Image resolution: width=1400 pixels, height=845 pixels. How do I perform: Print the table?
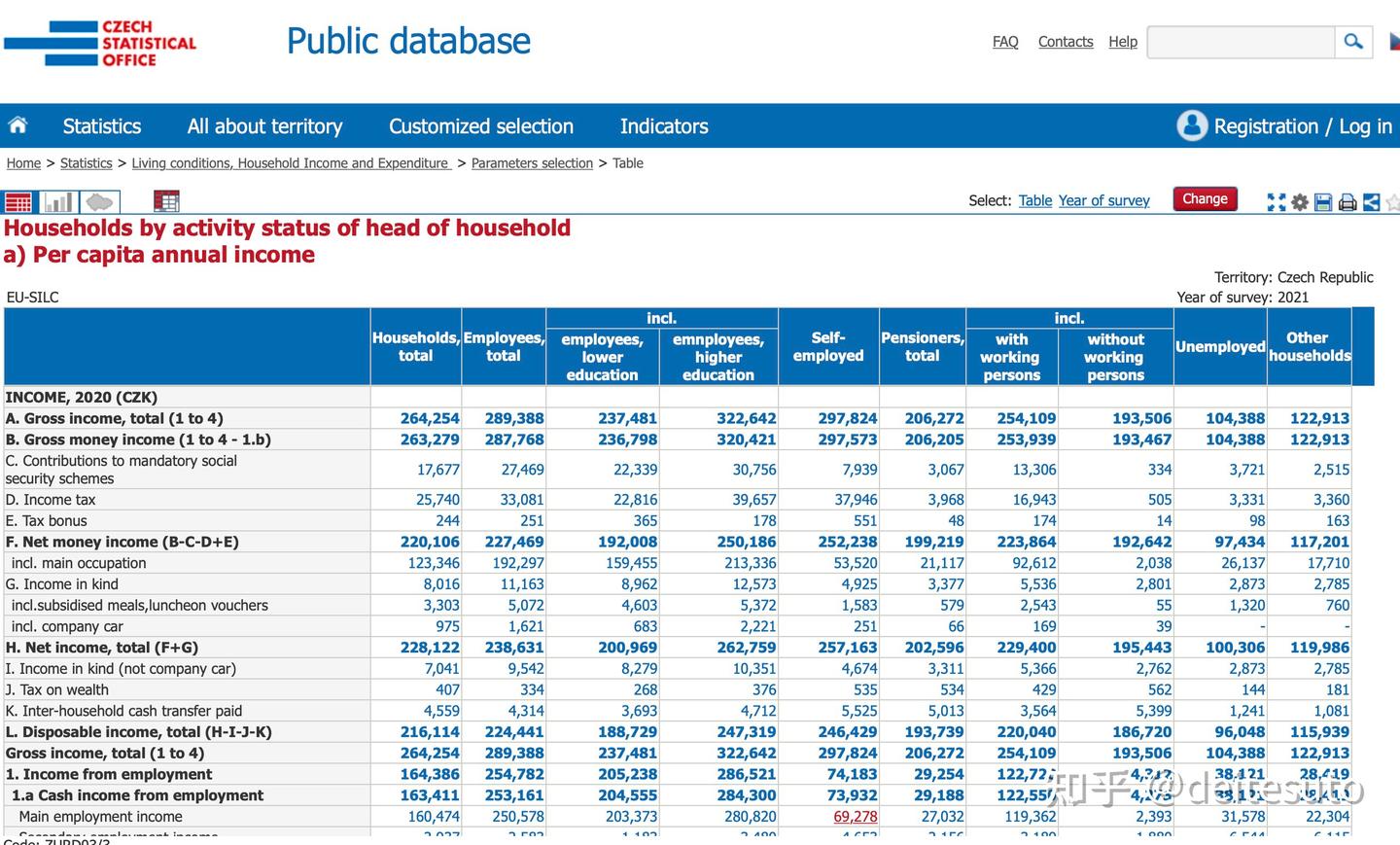click(1347, 202)
